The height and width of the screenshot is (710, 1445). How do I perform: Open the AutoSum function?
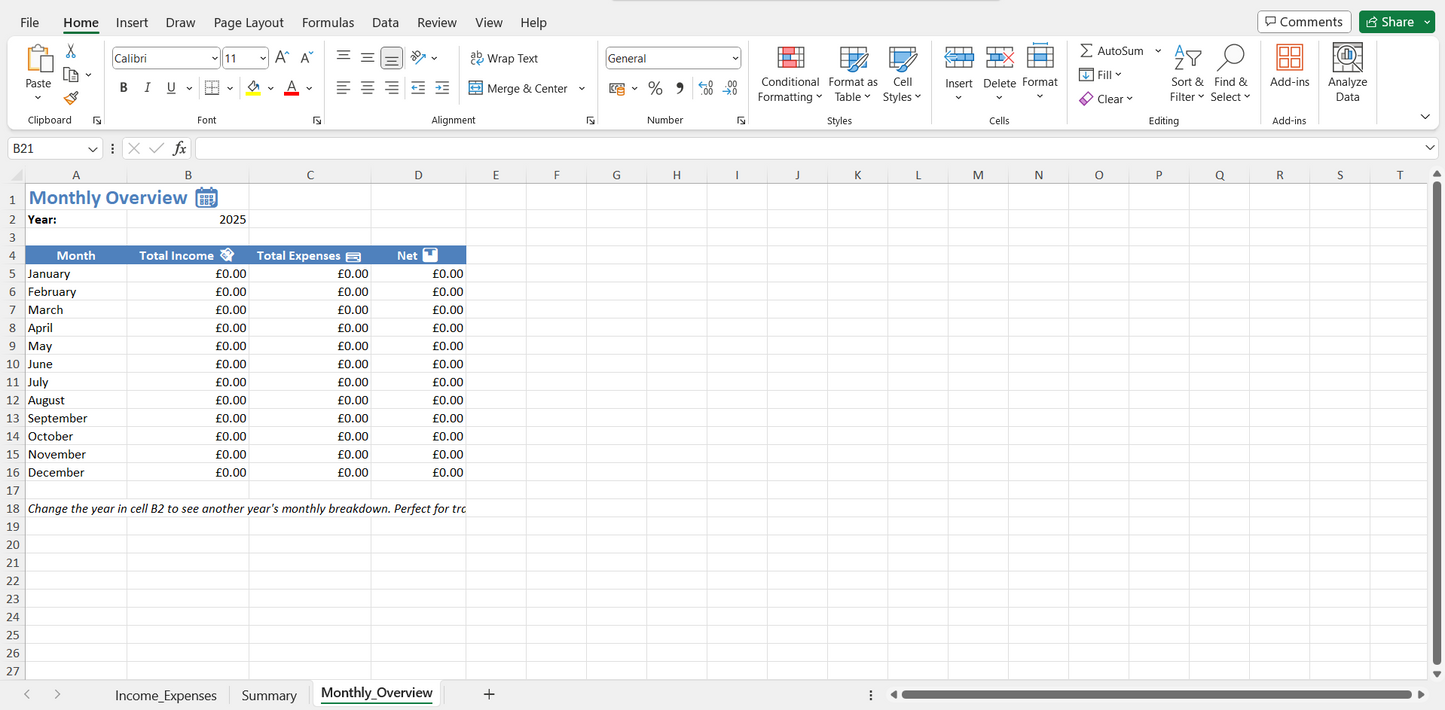tap(1113, 50)
